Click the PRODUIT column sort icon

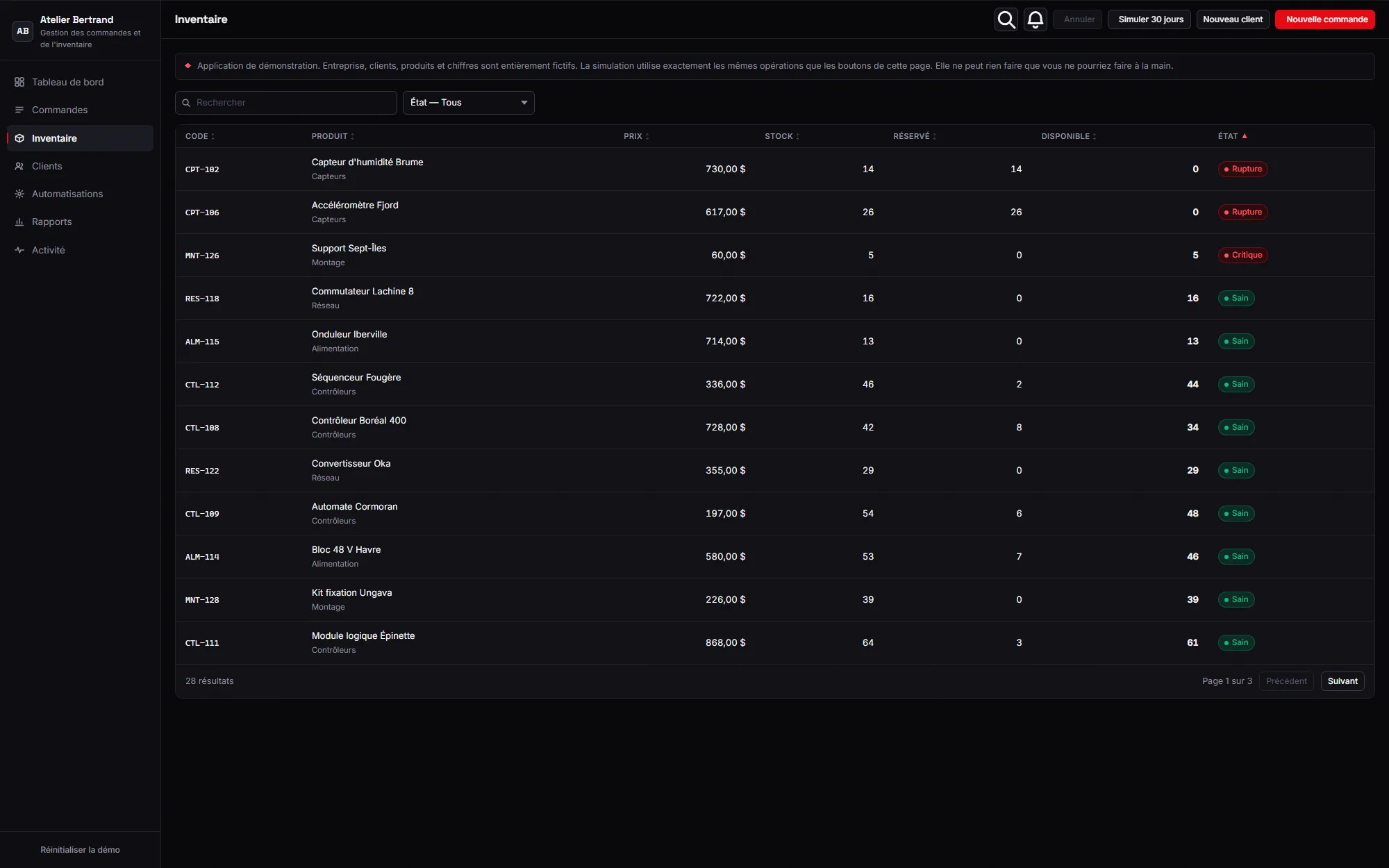(x=352, y=137)
